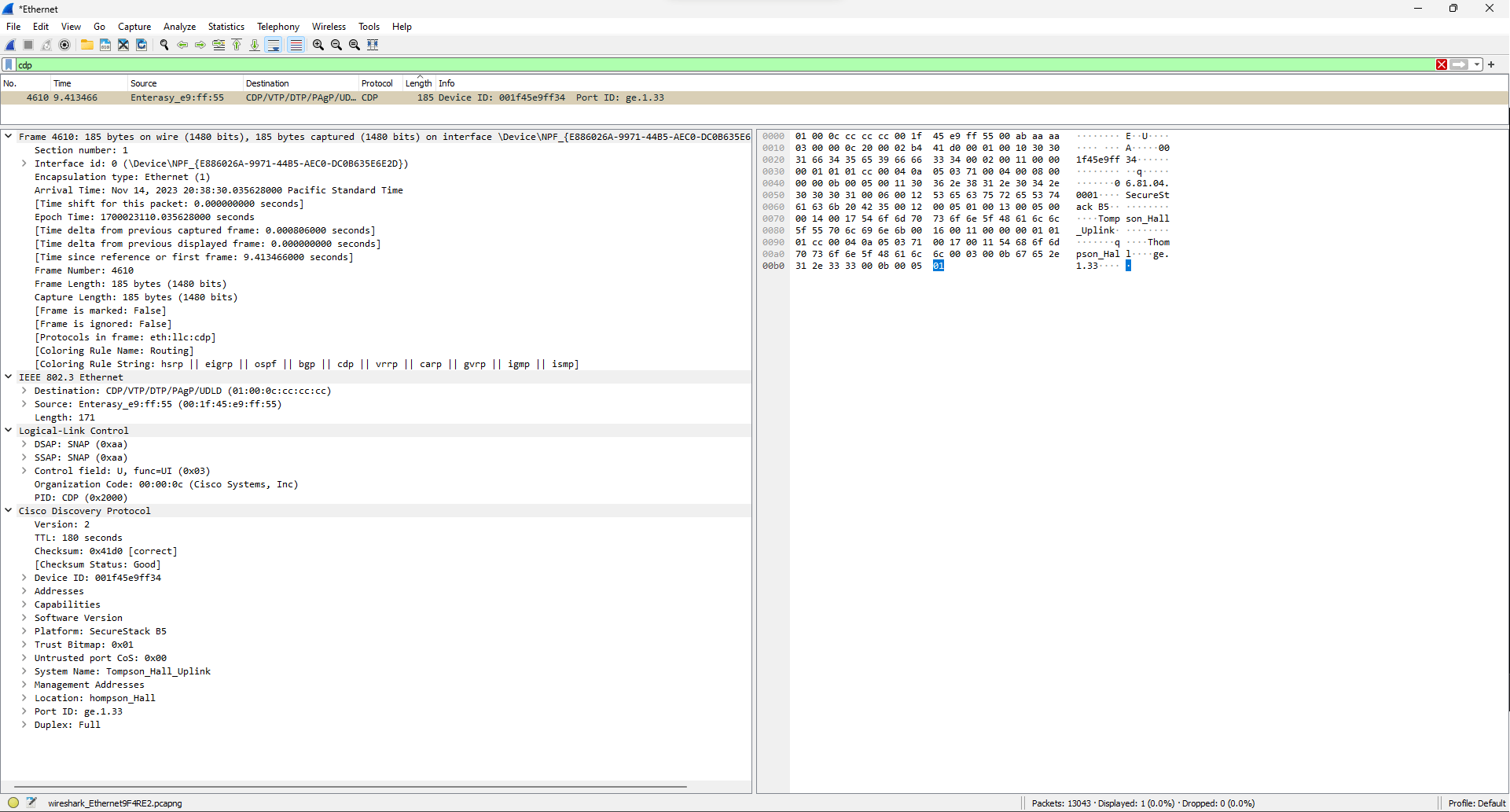Click the packet details horizontal scrollbar

coord(351,786)
